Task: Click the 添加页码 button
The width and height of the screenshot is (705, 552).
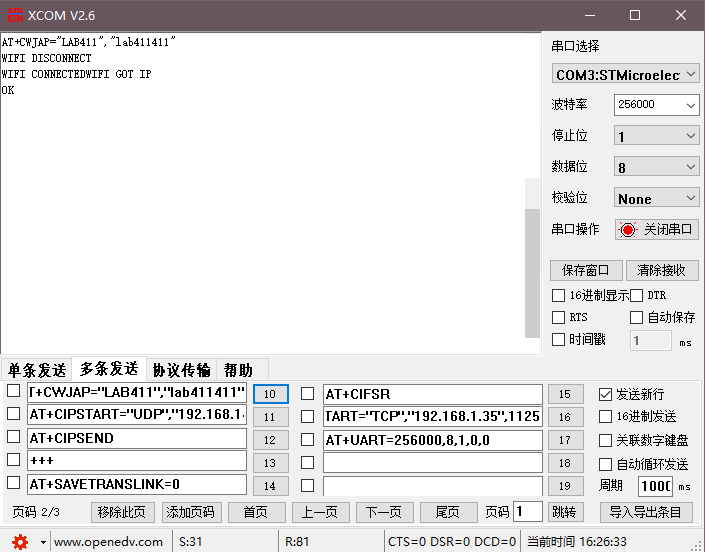Action: click(x=191, y=512)
